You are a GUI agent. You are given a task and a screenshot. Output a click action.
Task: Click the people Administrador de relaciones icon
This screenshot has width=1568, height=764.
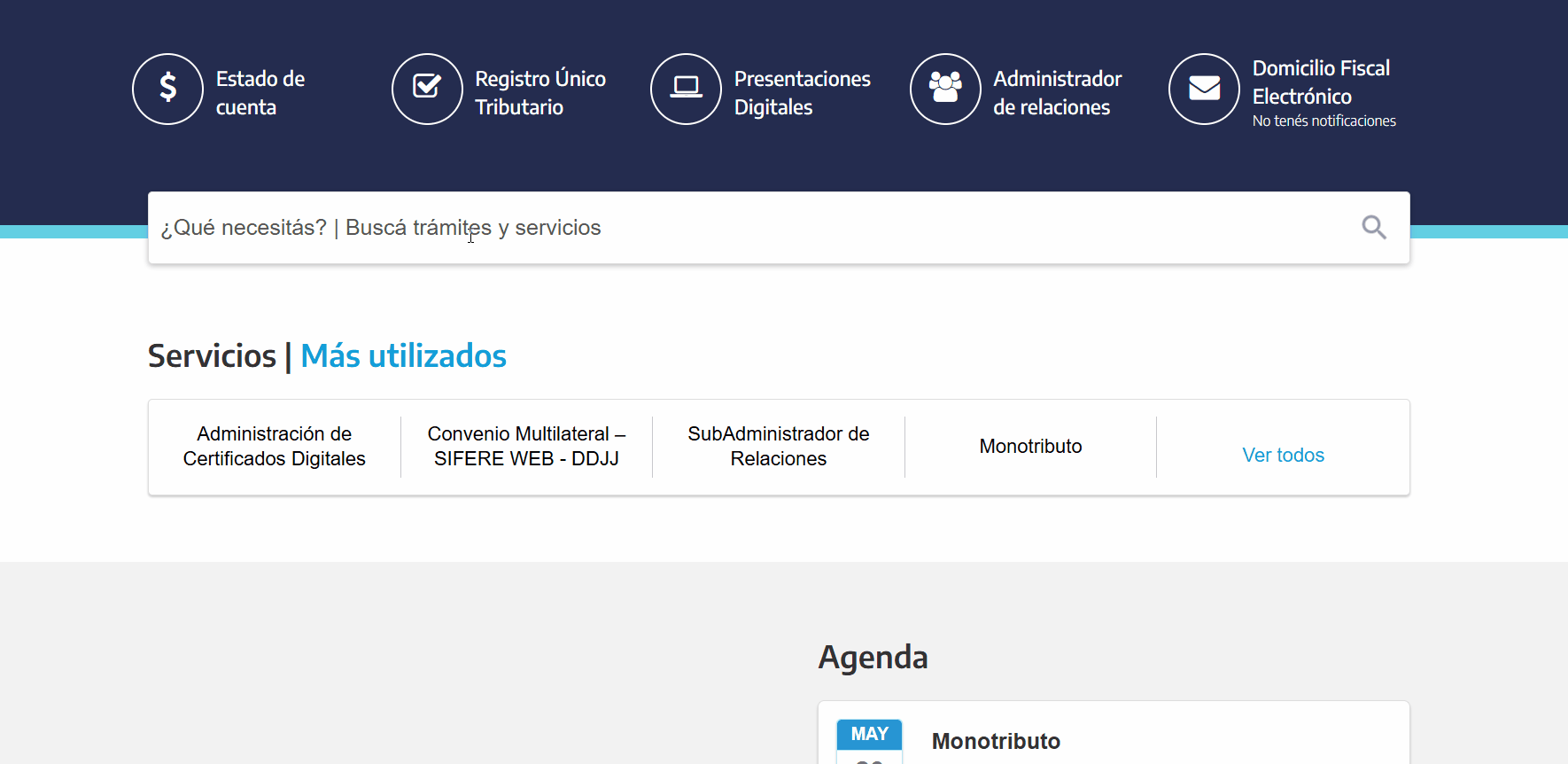[x=945, y=89]
